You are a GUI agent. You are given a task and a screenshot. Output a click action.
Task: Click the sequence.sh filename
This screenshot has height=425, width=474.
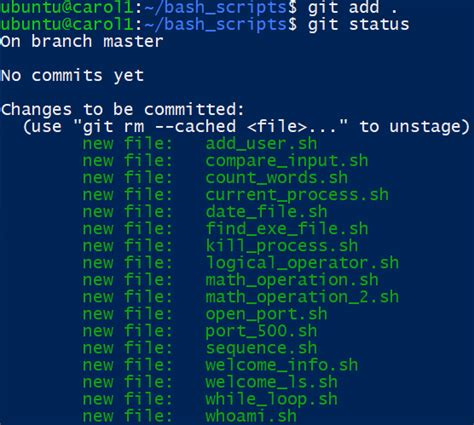click(261, 348)
